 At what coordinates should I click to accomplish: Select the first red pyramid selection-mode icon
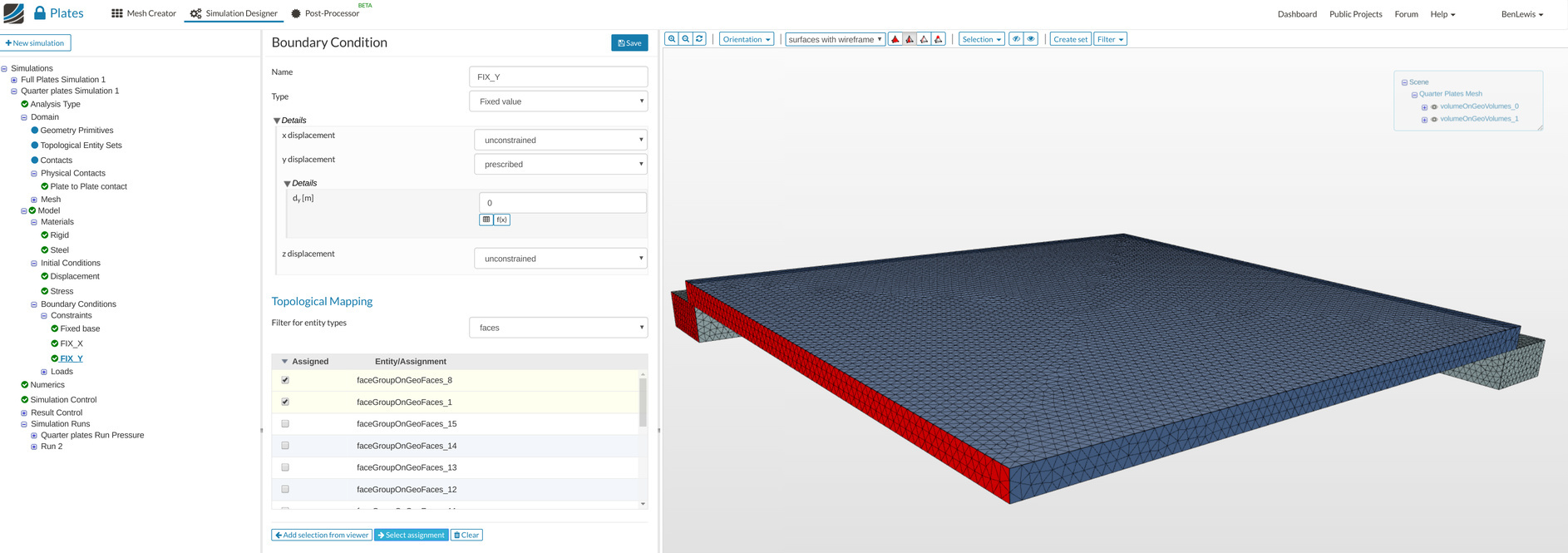(895, 39)
